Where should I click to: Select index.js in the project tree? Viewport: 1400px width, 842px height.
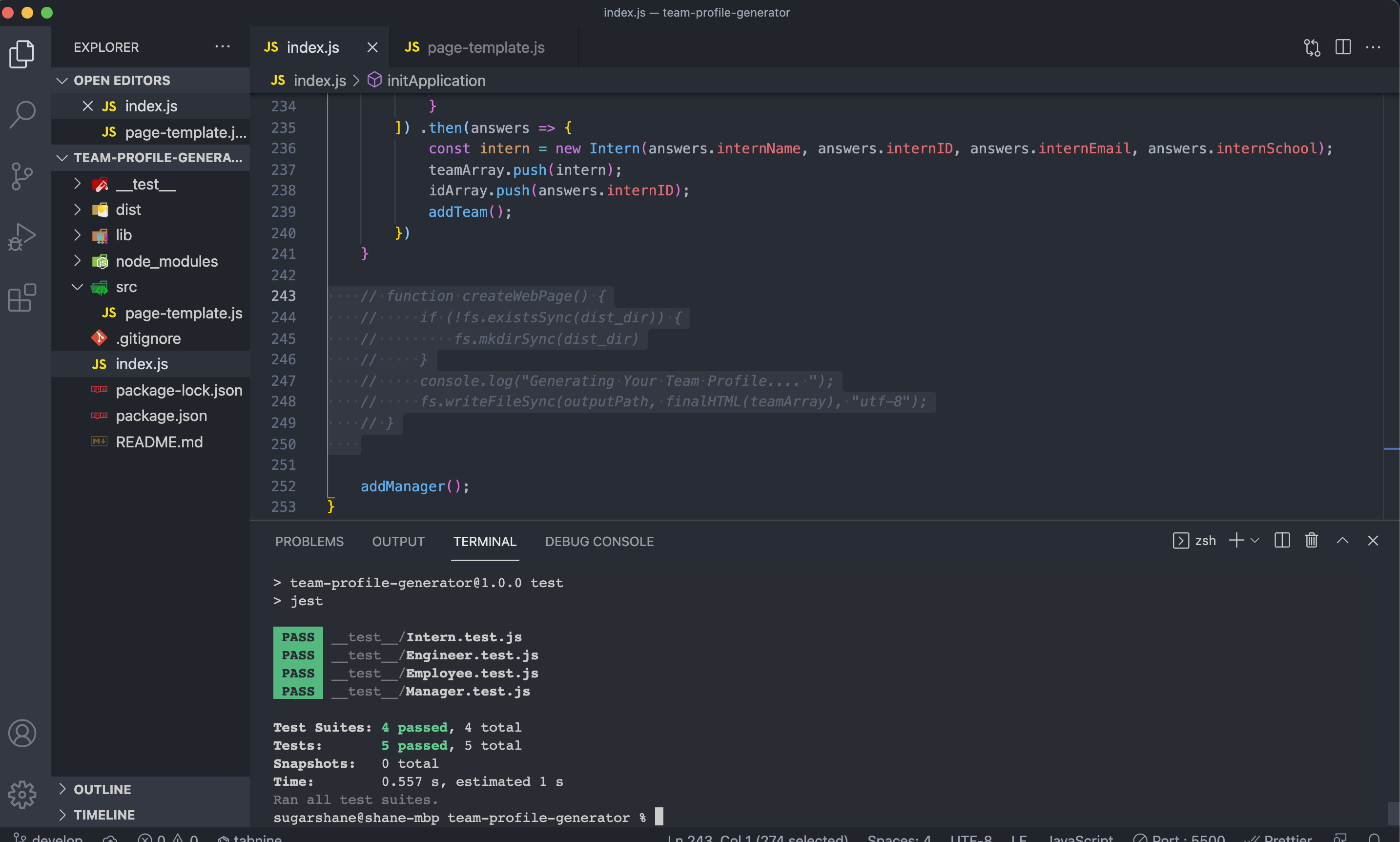[x=150, y=364]
